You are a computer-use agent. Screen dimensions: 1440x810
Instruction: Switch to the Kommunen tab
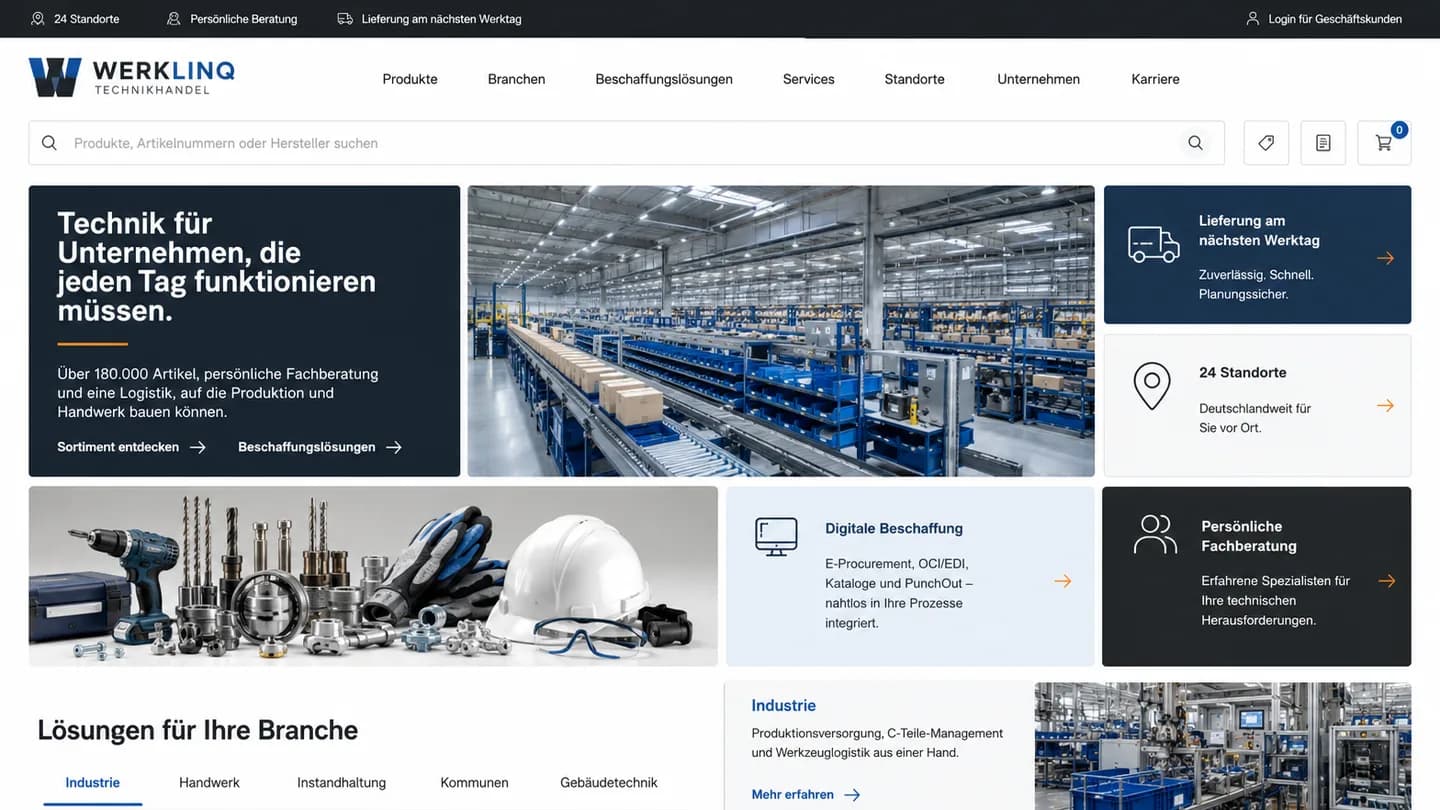click(474, 783)
